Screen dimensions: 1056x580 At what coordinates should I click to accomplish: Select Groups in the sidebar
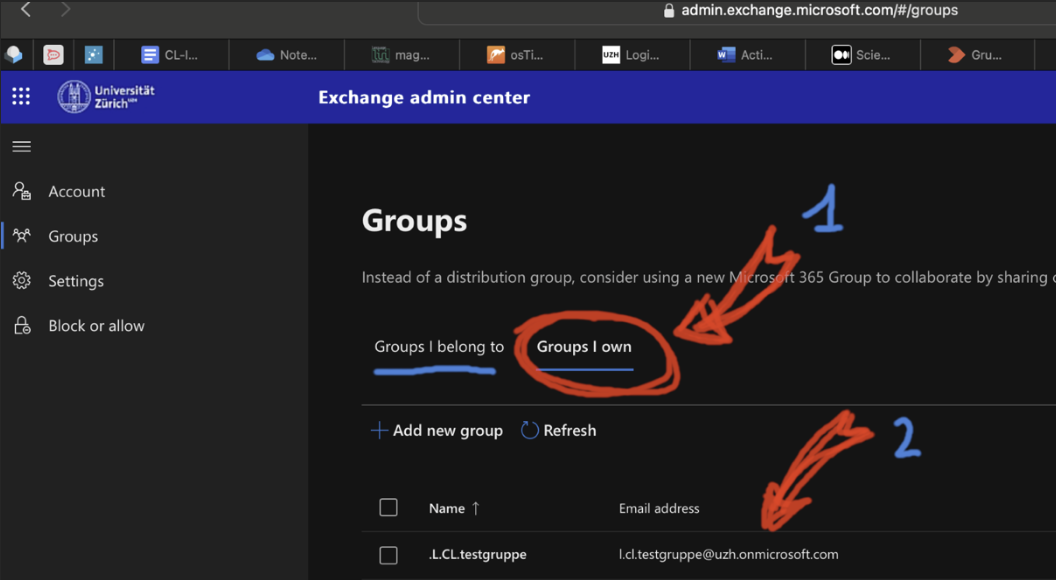tap(73, 236)
